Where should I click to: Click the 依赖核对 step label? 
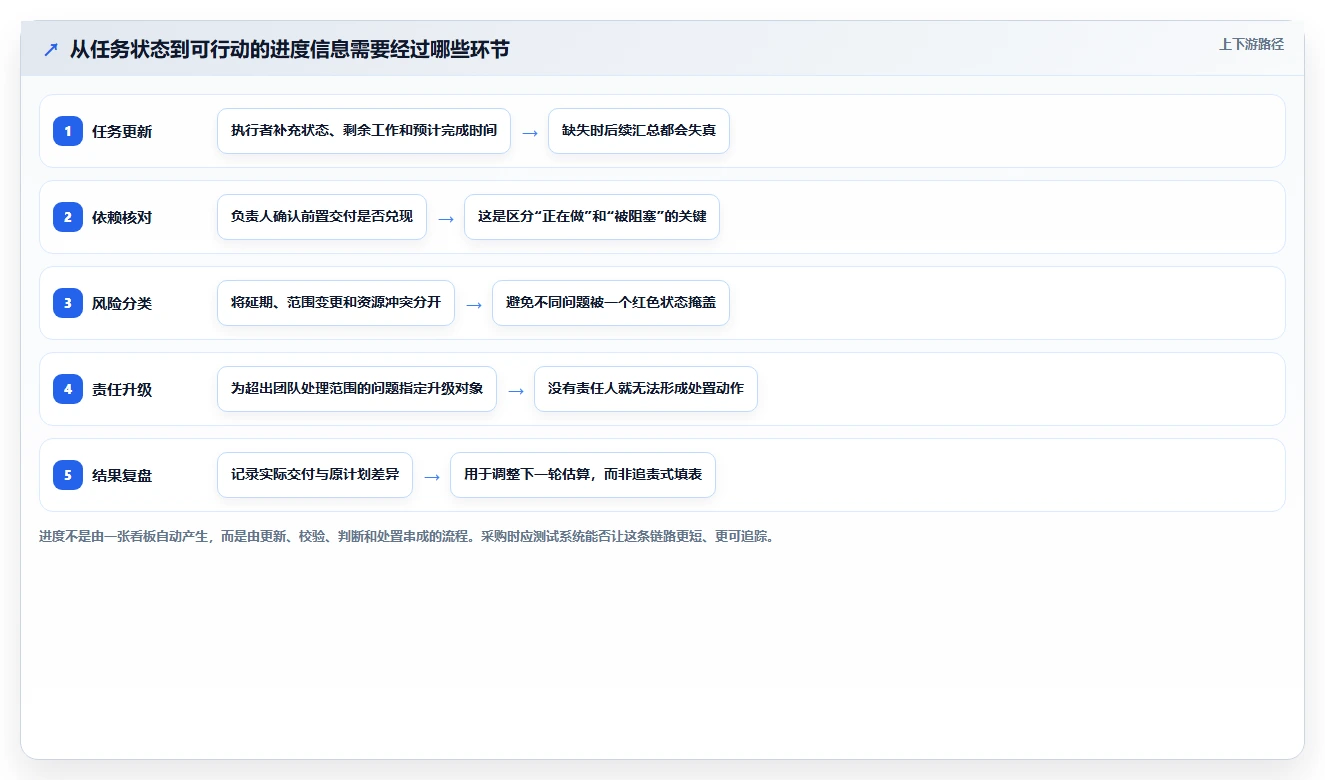tap(122, 217)
